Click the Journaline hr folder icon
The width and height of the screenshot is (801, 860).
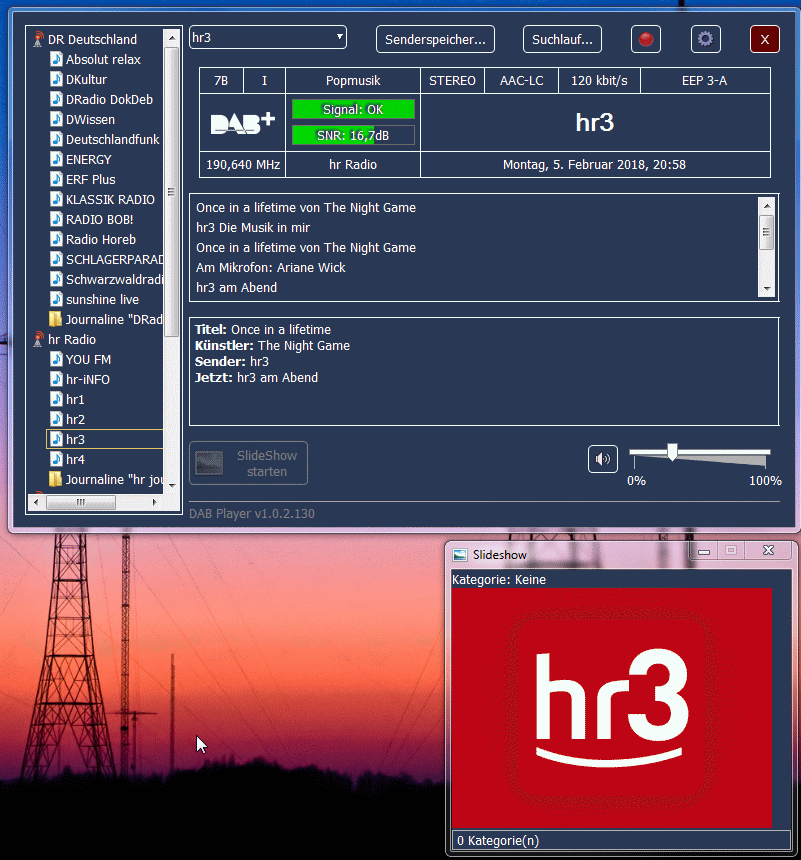[55, 479]
